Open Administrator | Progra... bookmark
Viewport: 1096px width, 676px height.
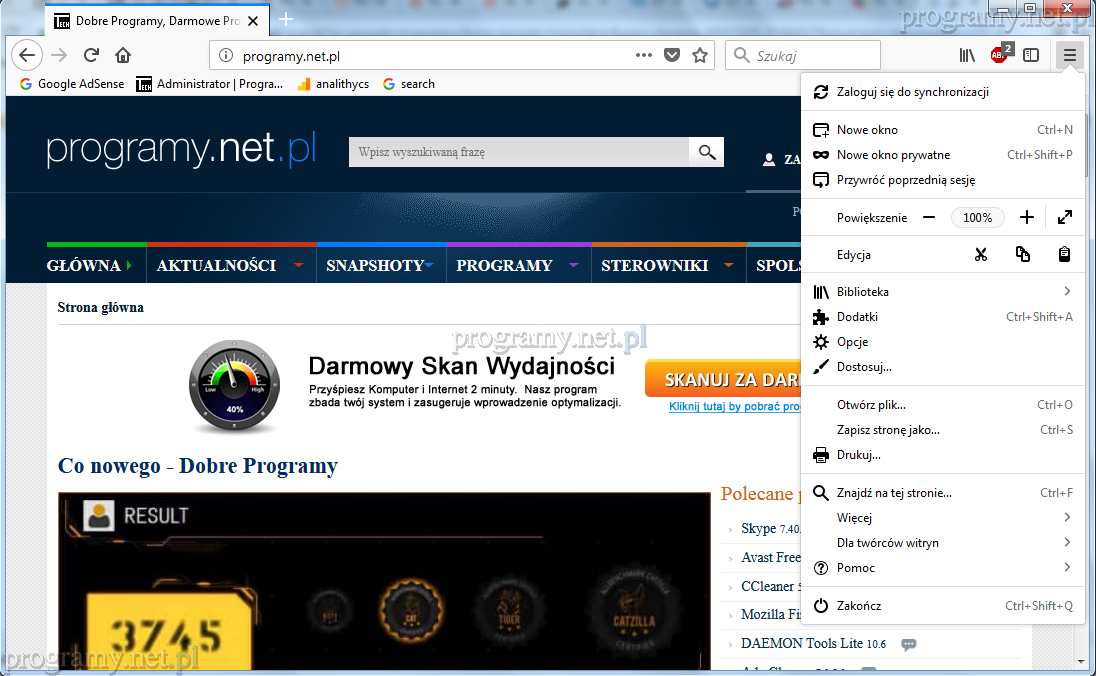pos(210,84)
